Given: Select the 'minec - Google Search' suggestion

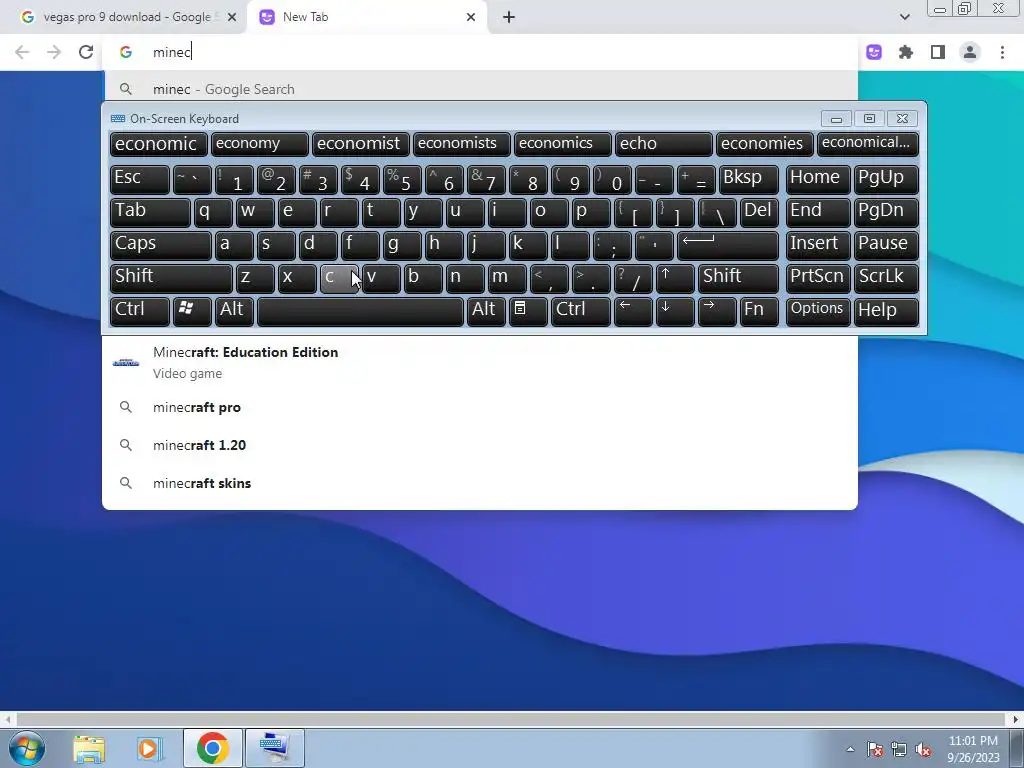Looking at the screenshot, I should [480, 89].
